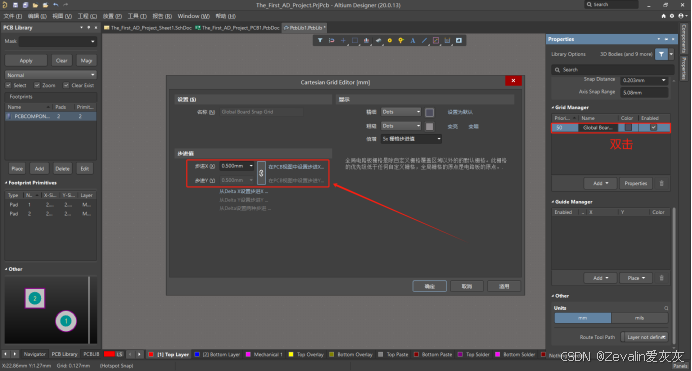
Task: Open the first menu (F) in menu bar
Action: click(x=13, y=16)
